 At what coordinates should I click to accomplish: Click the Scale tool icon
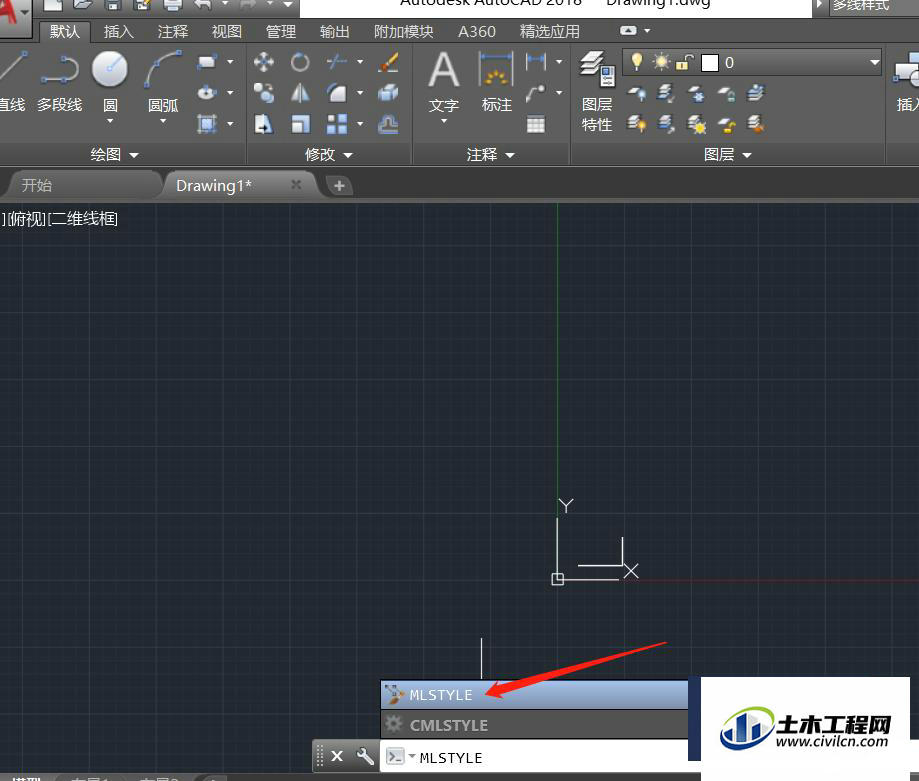(x=299, y=124)
